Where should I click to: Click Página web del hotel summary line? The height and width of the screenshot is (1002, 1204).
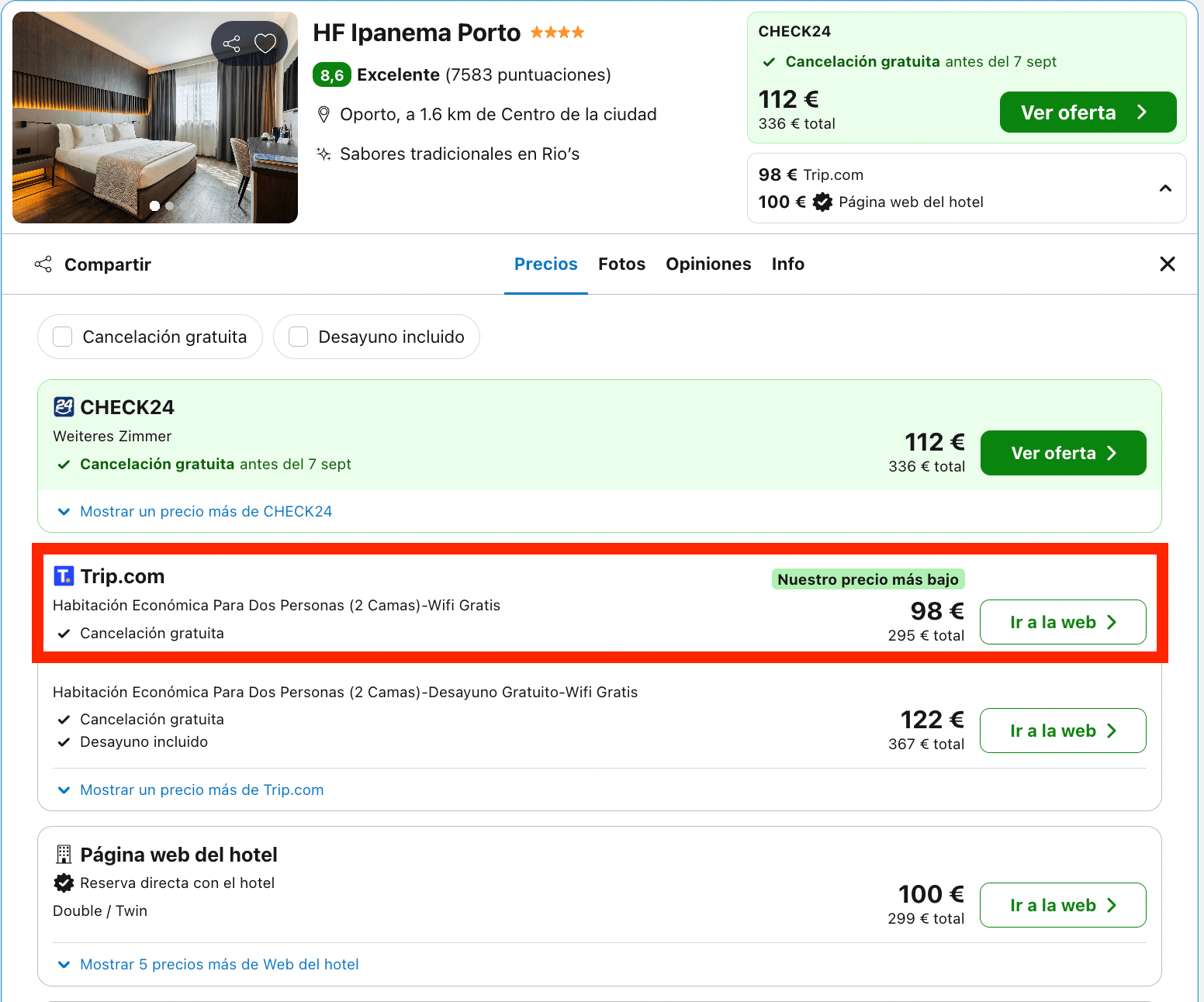tap(911, 202)
